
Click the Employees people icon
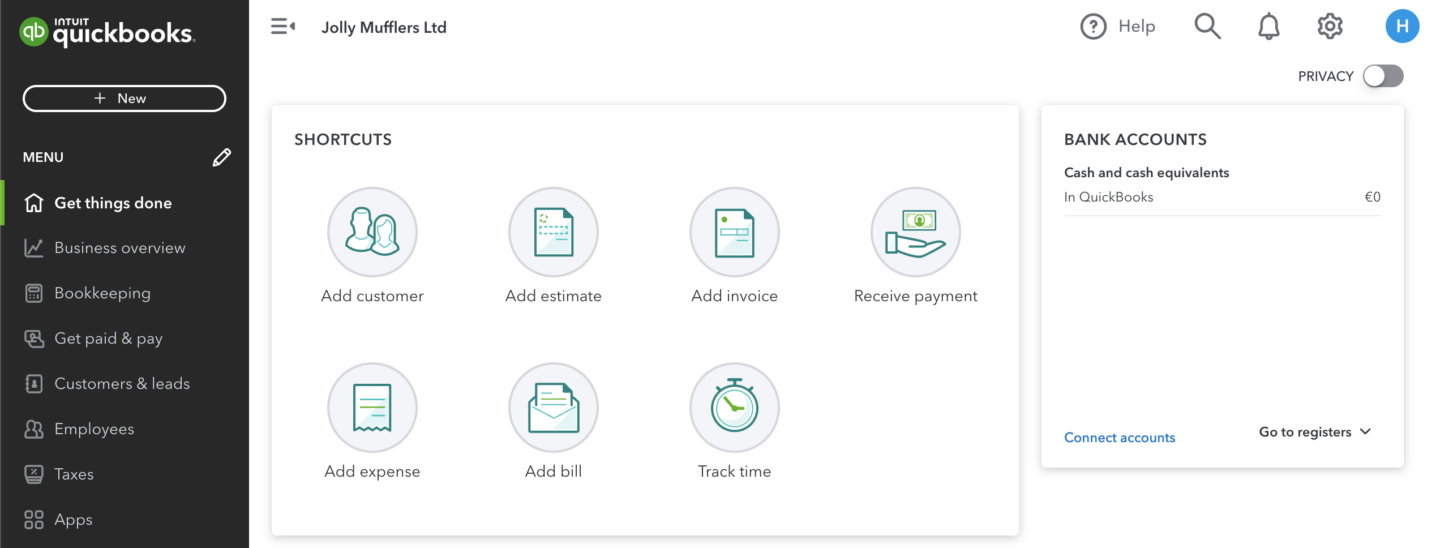click(x=34, y=429)
